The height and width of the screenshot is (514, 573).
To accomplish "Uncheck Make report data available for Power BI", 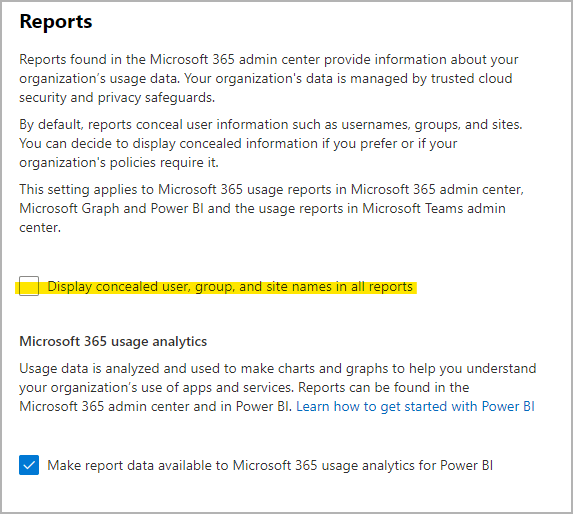I will click(x=29, y=465).
